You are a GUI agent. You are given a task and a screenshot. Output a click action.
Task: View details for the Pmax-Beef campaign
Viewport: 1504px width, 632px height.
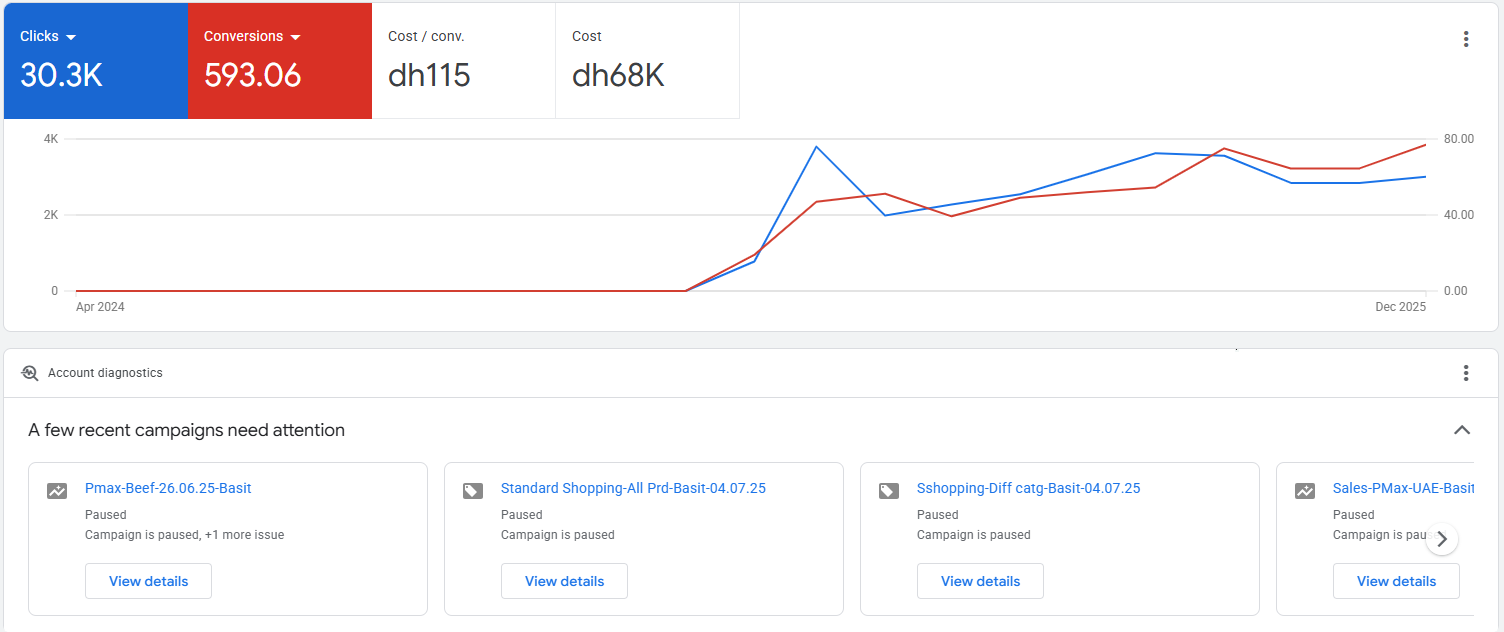click(148, 581)
